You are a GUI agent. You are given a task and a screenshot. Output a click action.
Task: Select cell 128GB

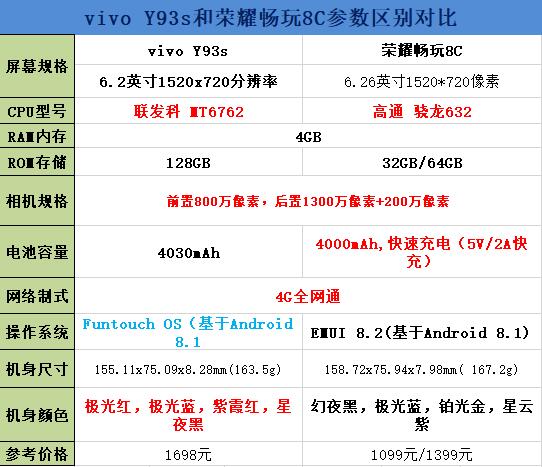click(x=188, y=162)
